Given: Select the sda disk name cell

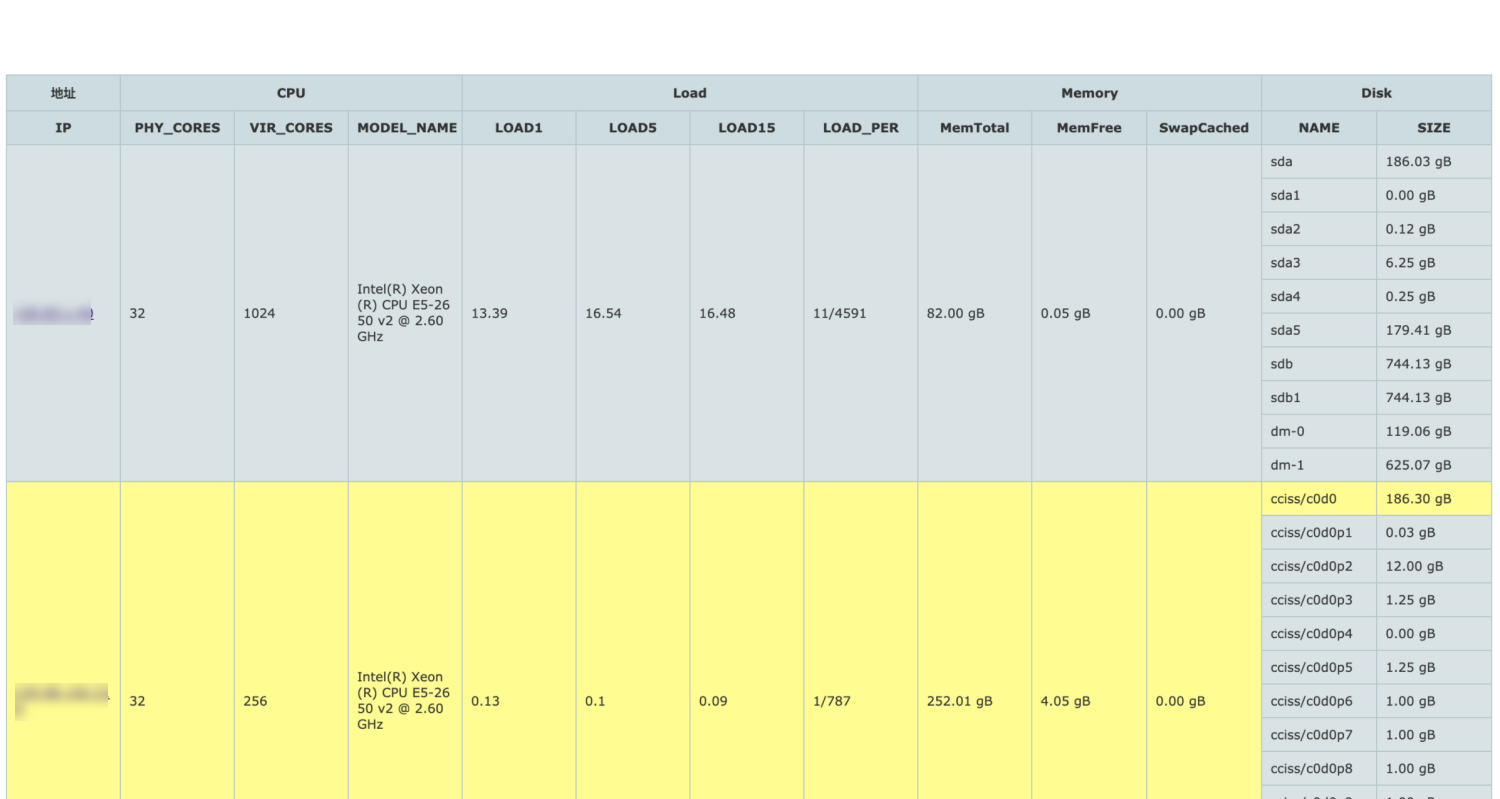Looking at the screenshot, I should 1319,162.
